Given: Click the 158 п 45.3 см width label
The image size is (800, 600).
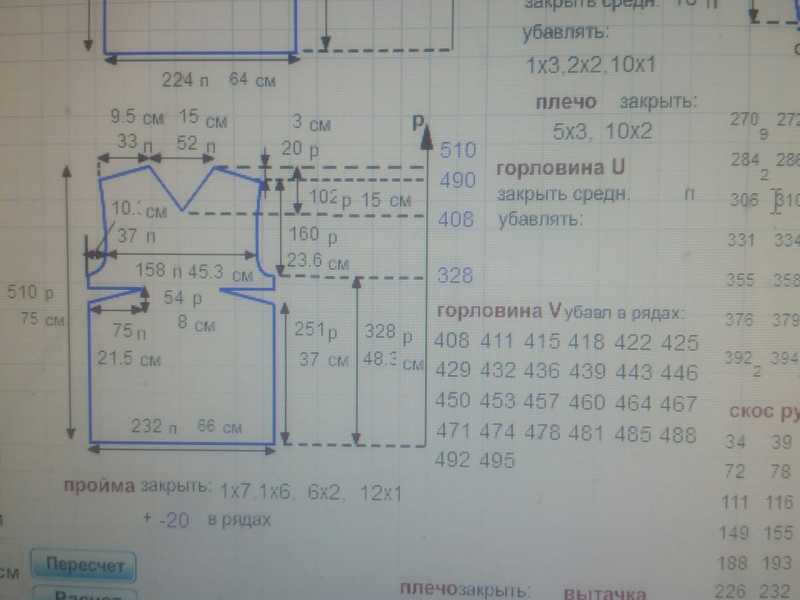Looking at the screenshot, I should (x=194, y=271).
